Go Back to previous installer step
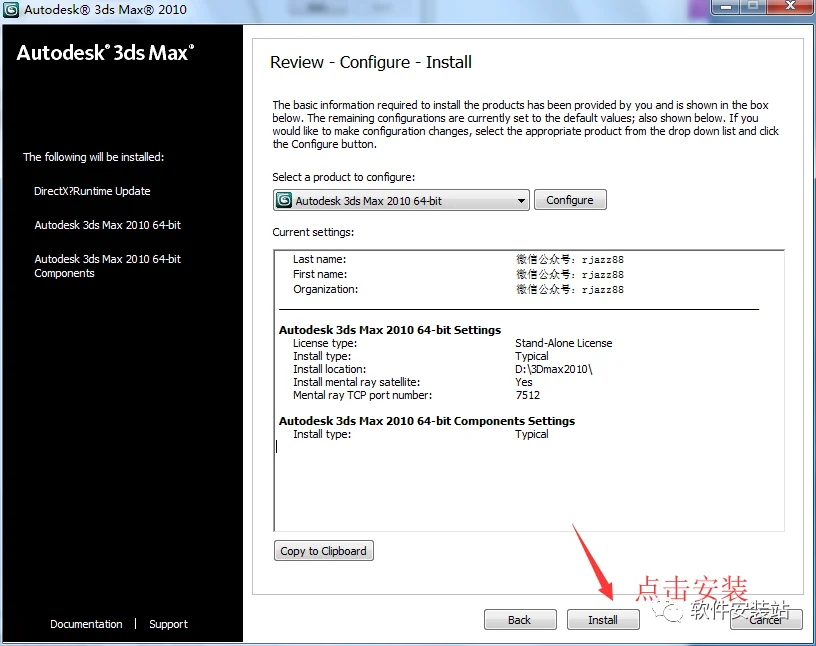Viewport: 816px width, 646px height. [520, 619]
